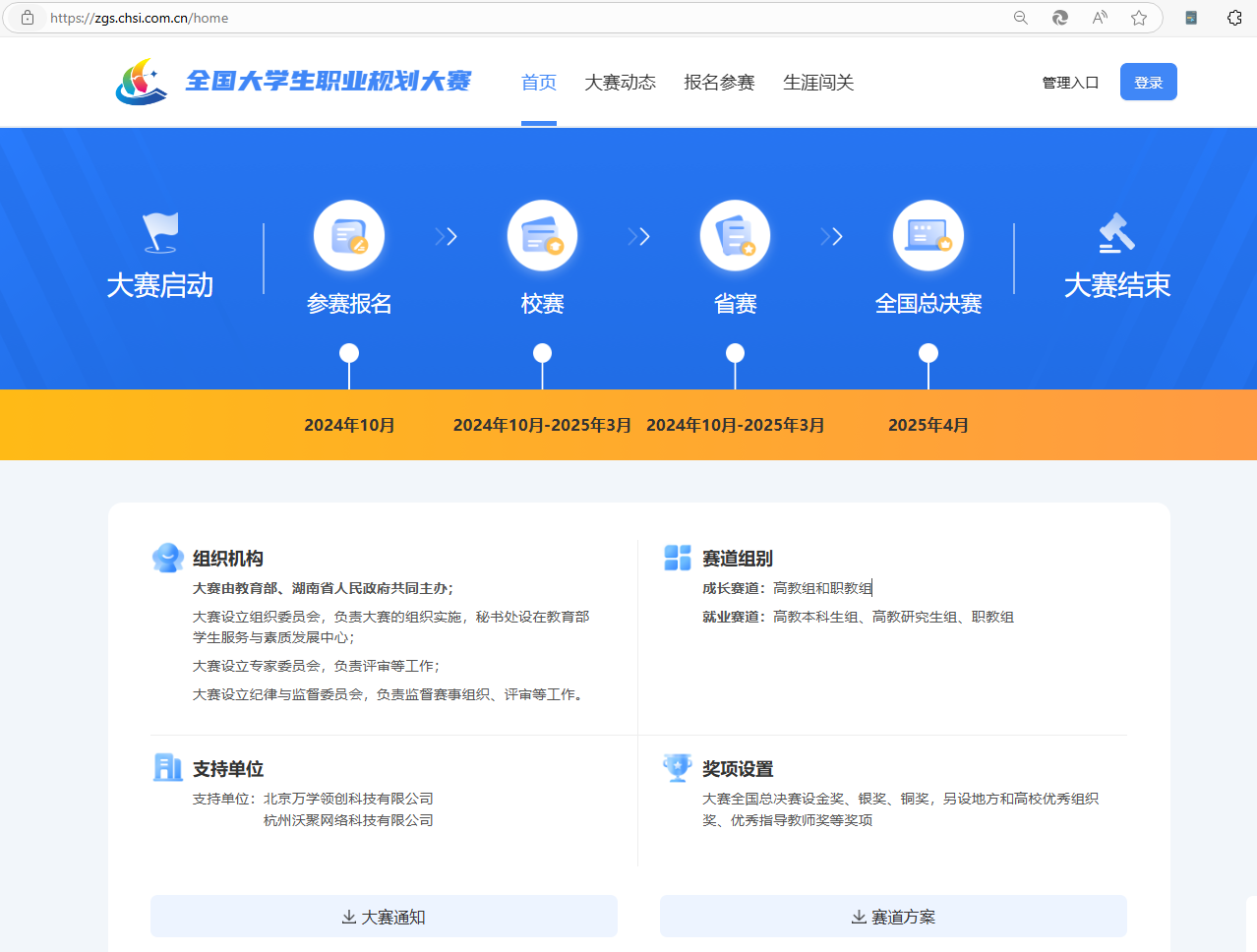Screen dimensions: 1257x952
Task: Switch to the 大赛动态 menu item
Action: (620, 83)
